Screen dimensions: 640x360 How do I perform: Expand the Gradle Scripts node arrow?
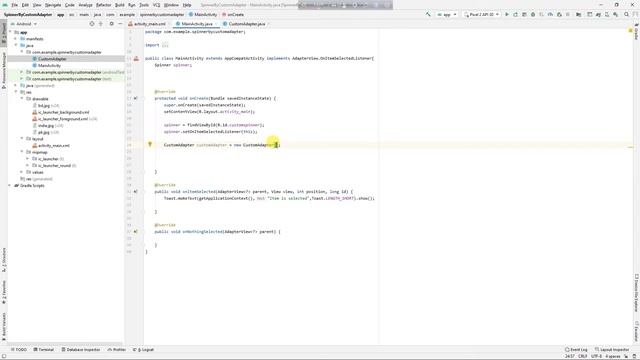click(x=10, y=186)
